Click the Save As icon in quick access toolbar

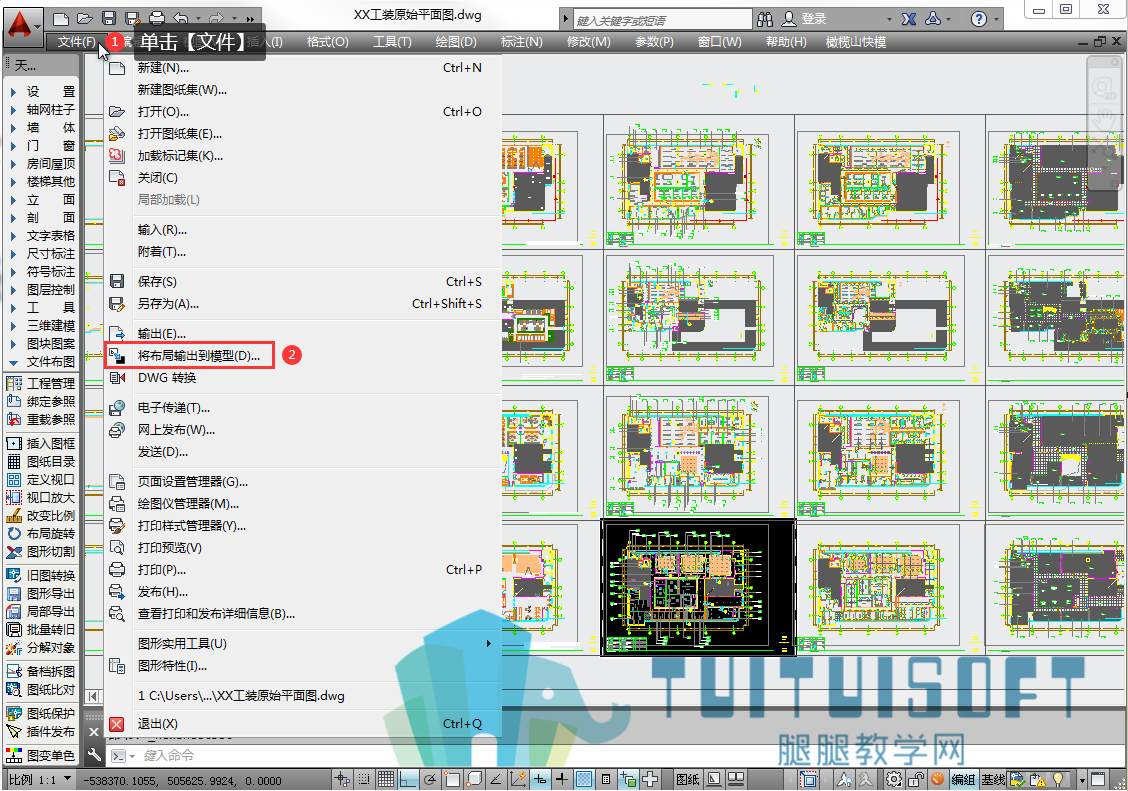coord(132,19)
